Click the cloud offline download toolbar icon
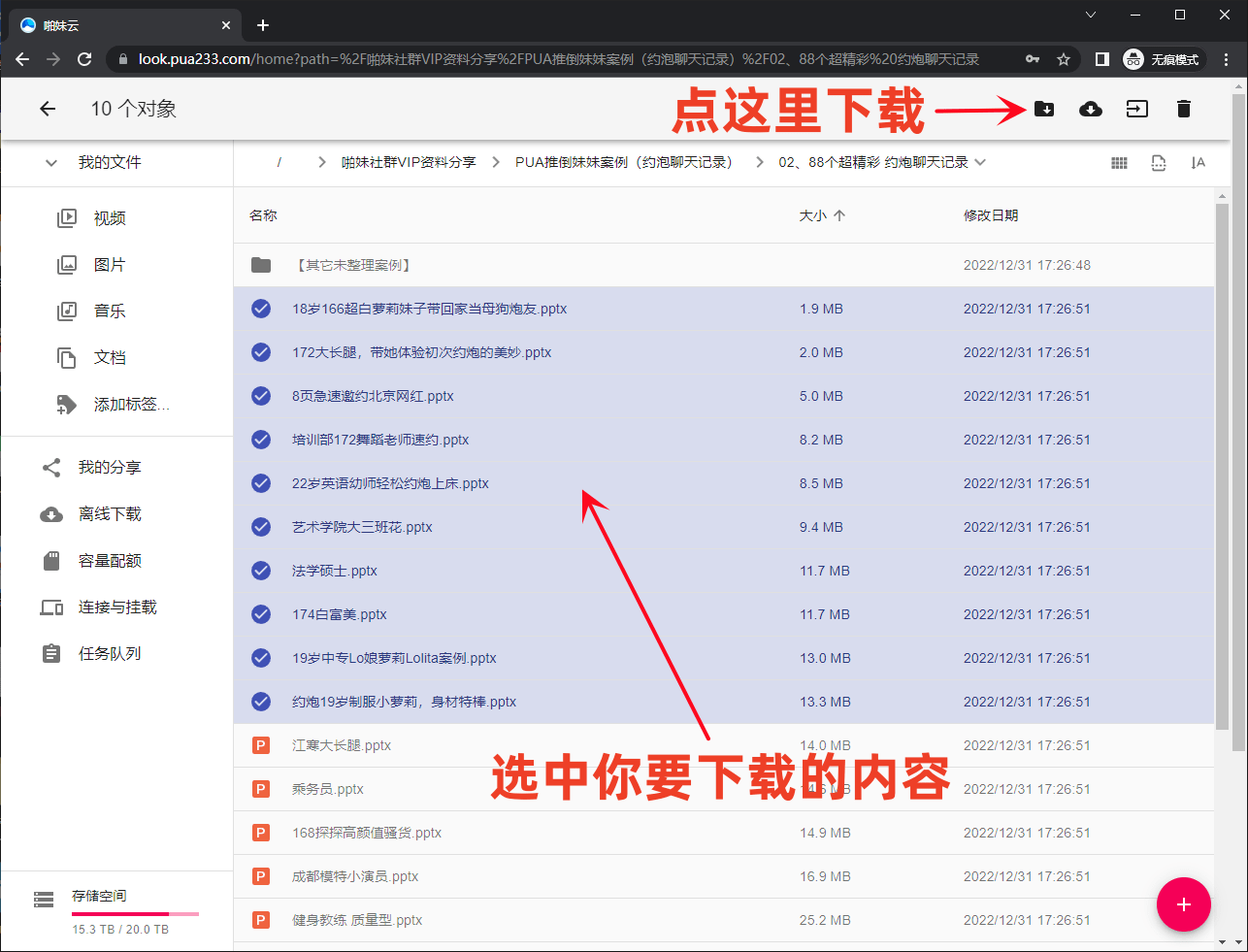Screen dimensions: 1248x952 click(x=1091, y=109)
